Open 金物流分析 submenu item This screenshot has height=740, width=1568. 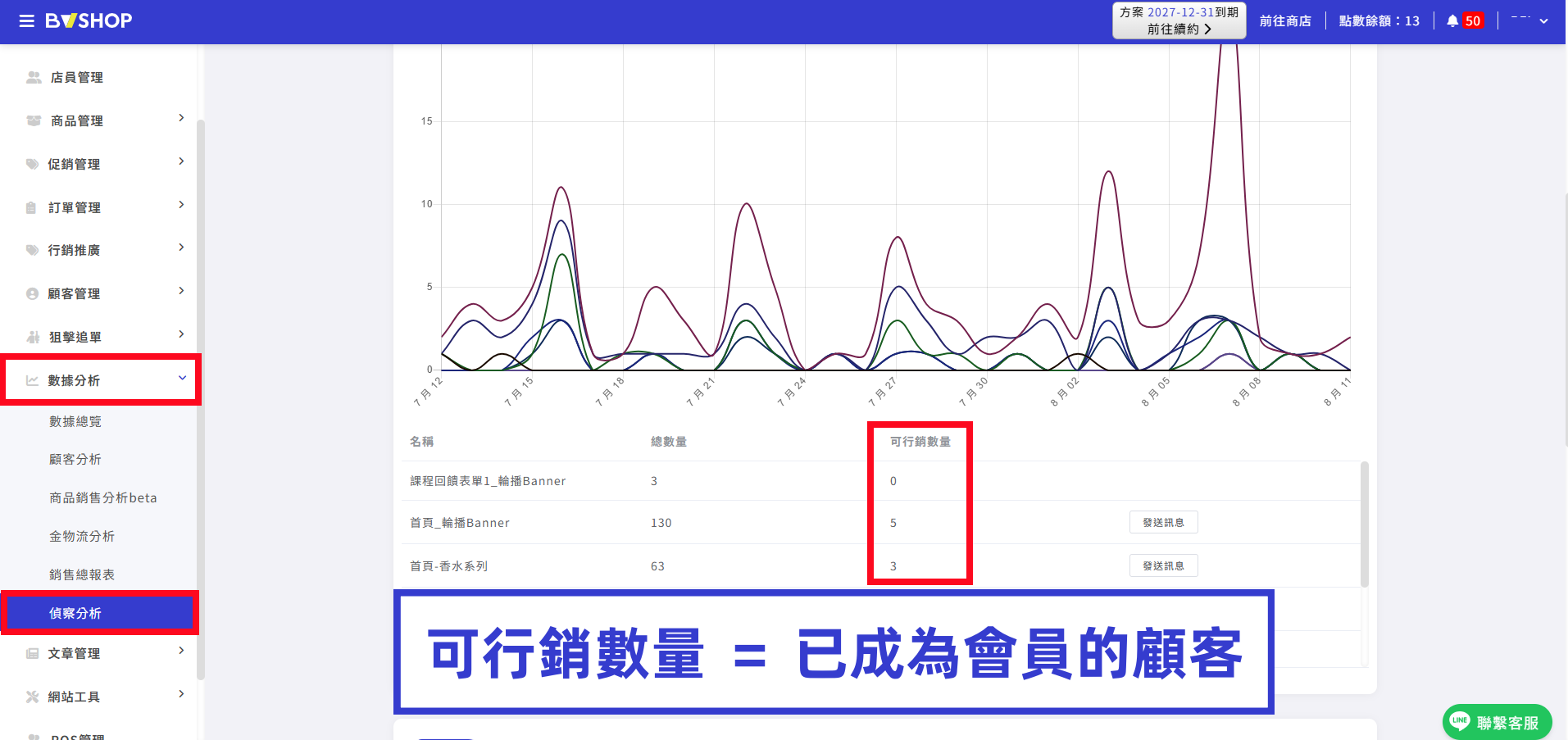tap(82, 536)
